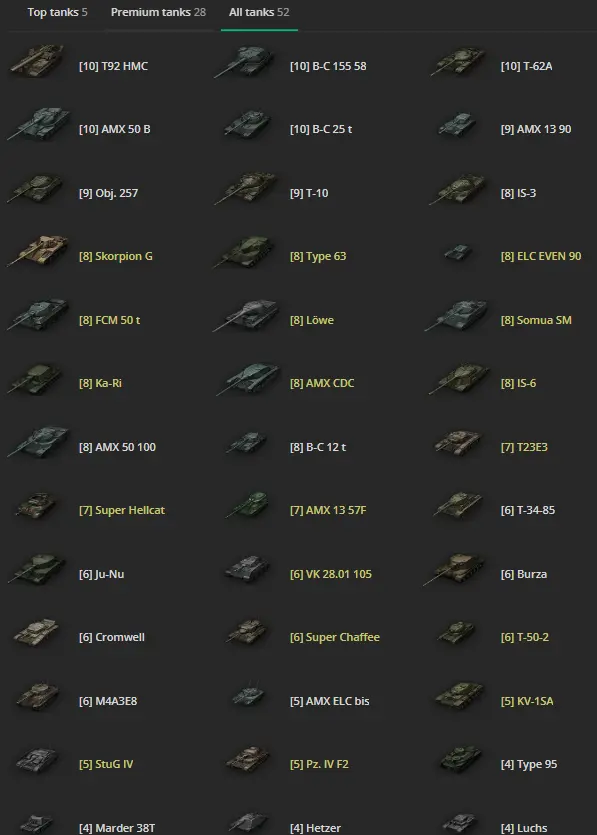Open the [6] VK 28.01 105 link
Viewport: 597px width, 835px height.
(331, 574)
